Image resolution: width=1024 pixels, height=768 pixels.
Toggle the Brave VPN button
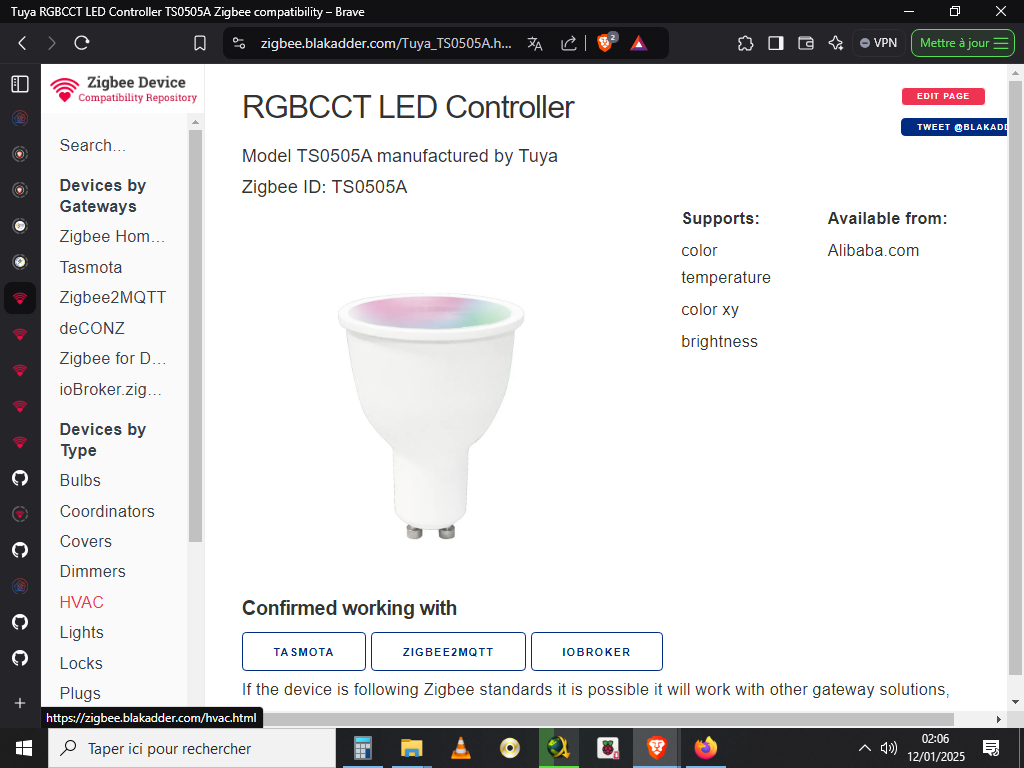click(x=878, y=43)
